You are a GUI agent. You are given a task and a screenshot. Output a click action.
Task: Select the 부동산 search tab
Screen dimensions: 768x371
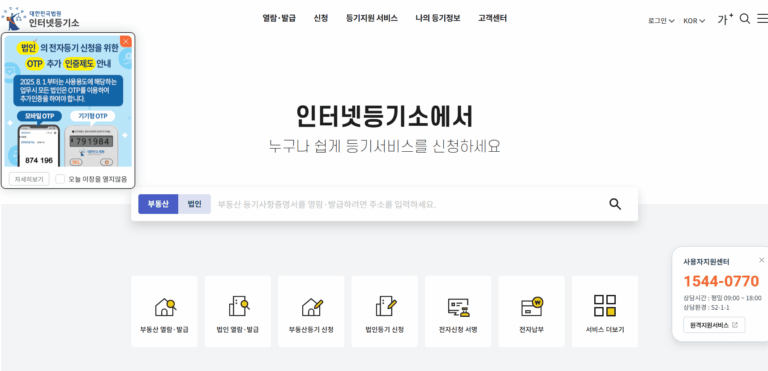coord(158,204)
